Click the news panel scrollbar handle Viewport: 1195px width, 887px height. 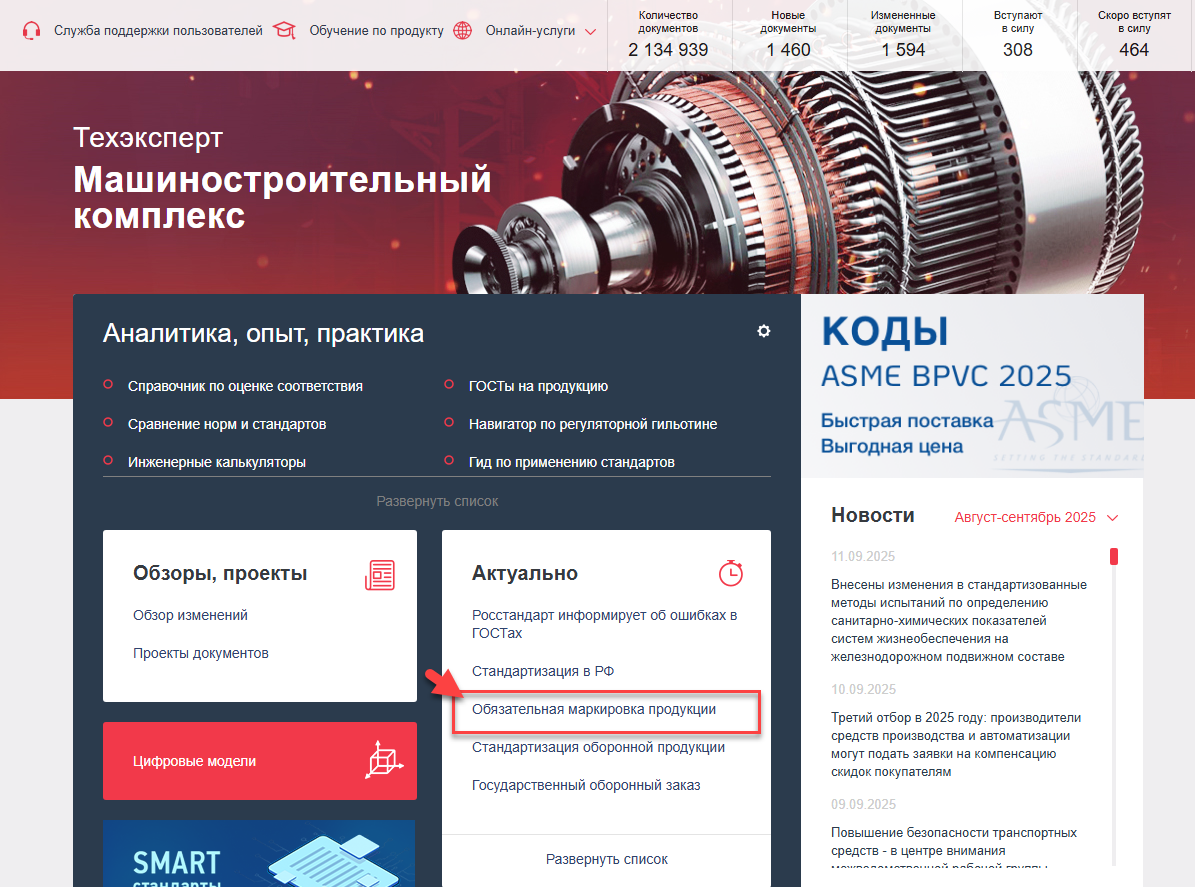(1113, 556)
